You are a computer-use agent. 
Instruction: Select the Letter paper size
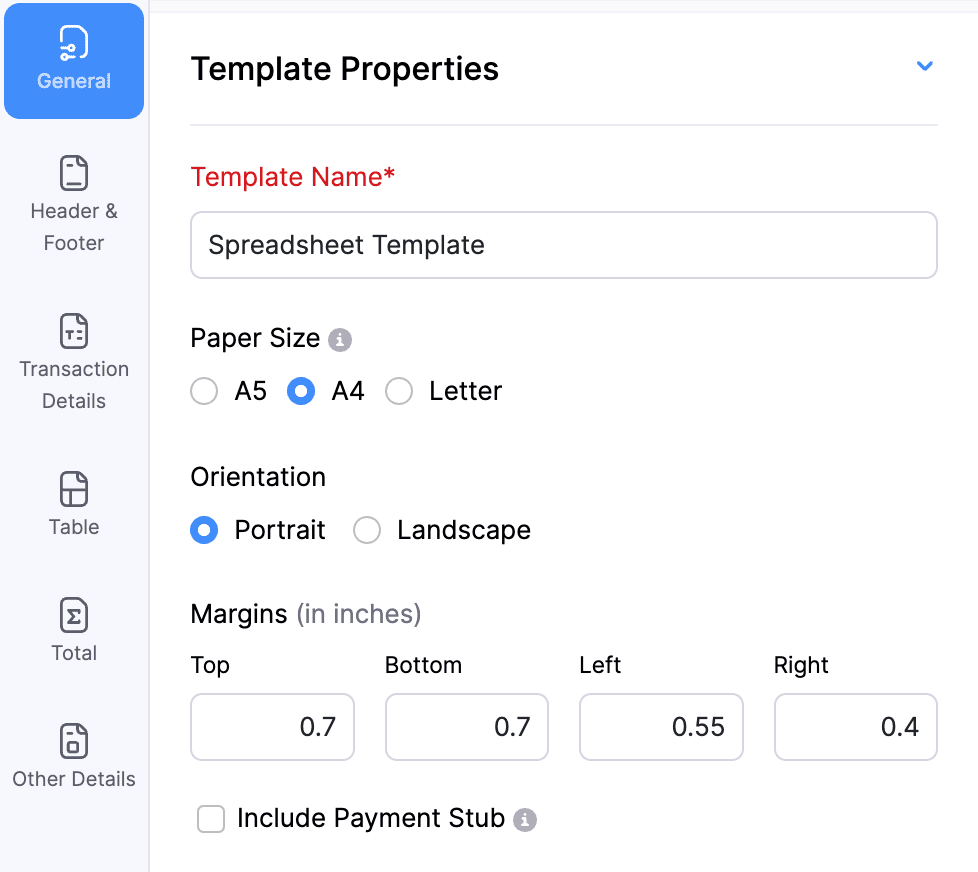click(399, 391)
